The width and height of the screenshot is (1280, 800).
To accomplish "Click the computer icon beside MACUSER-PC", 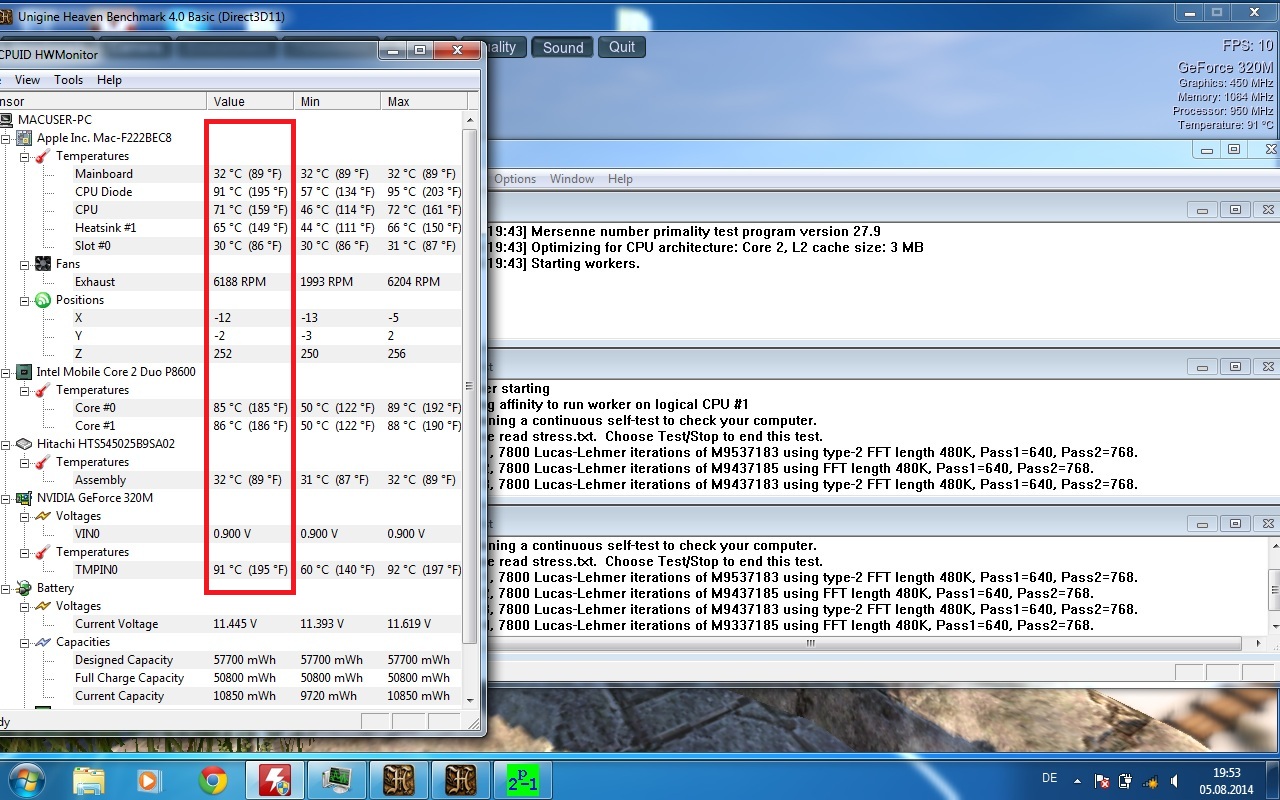I will [6, 120].
